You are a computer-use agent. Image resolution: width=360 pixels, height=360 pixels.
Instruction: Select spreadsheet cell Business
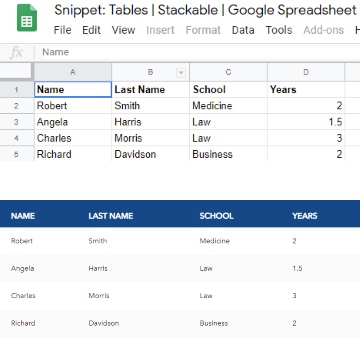228,154
